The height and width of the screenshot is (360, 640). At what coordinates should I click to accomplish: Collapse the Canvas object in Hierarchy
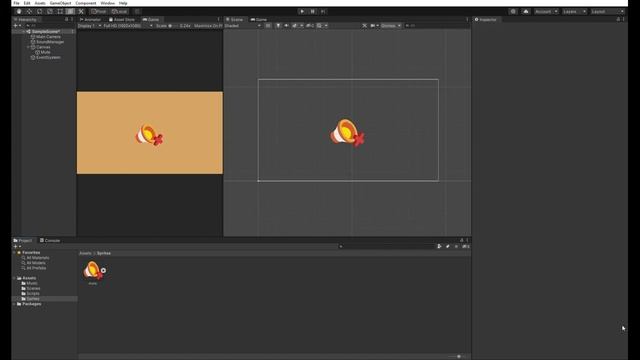[28, 47]
